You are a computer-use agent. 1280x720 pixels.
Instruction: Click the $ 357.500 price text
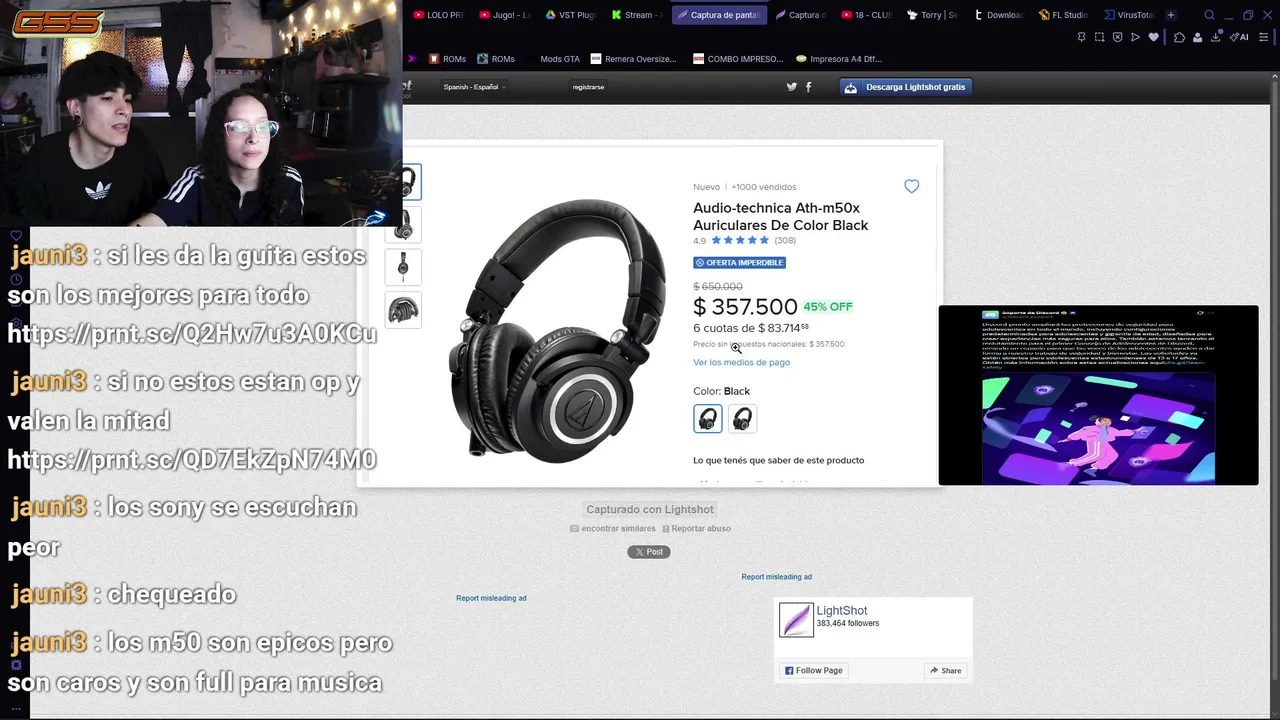[745, 307]
